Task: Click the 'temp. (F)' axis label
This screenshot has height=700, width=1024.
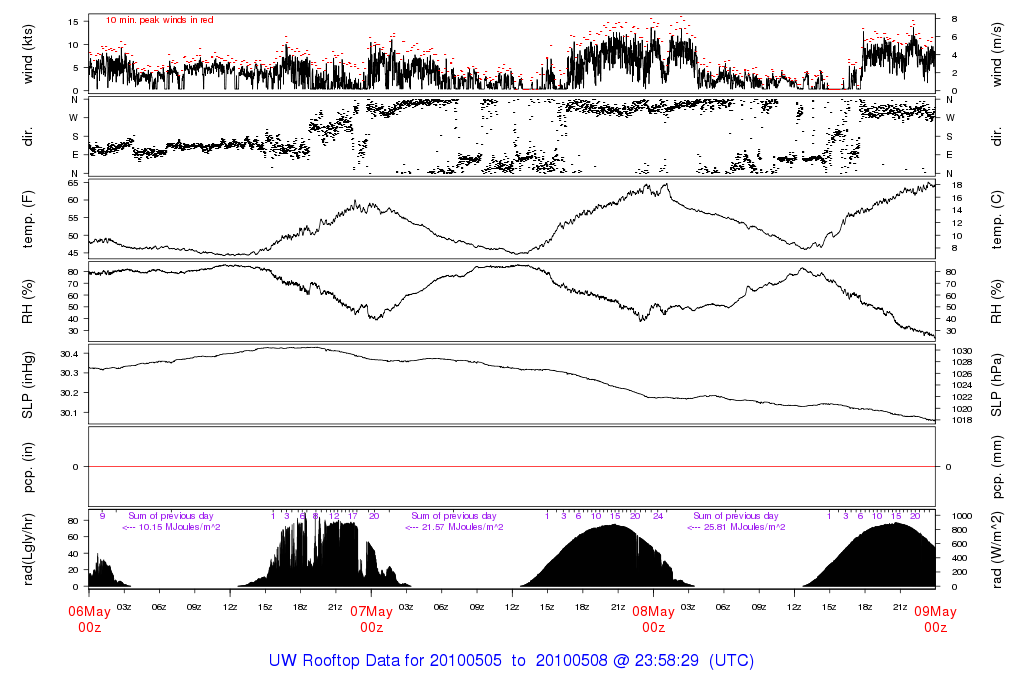Action: 27,219
